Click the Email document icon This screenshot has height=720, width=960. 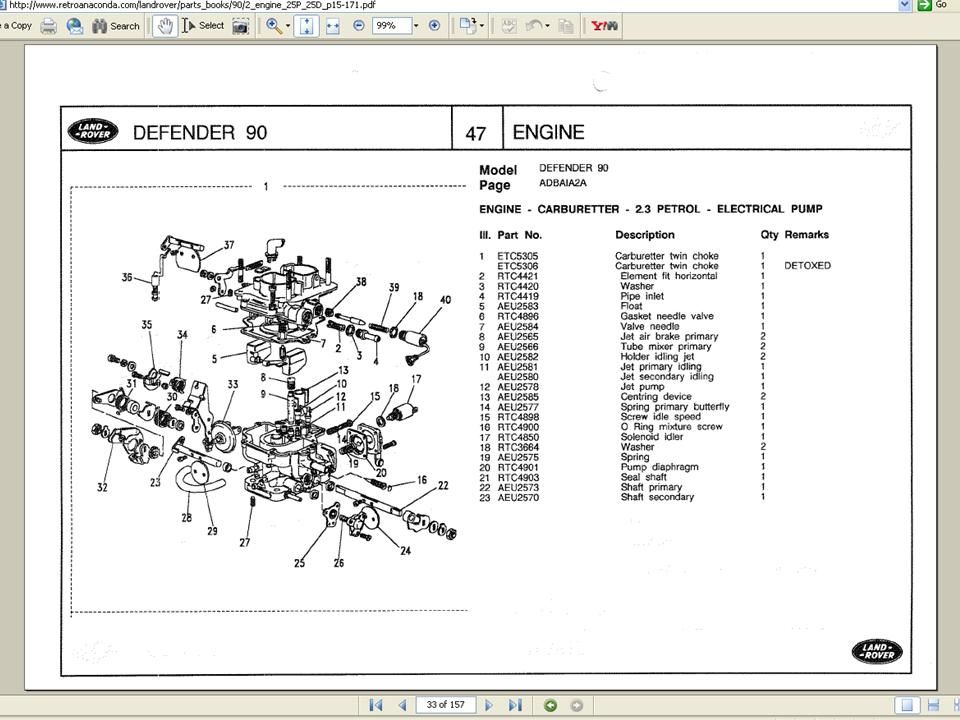75,26
